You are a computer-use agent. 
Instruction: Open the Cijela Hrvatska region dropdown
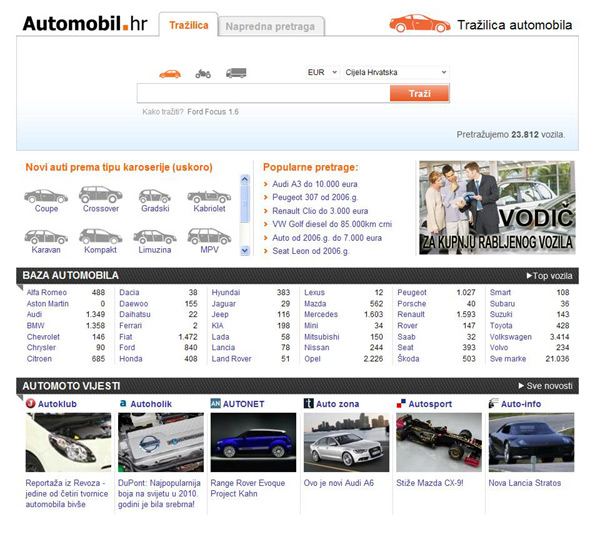pyautogui.click(x=396, y=72)
